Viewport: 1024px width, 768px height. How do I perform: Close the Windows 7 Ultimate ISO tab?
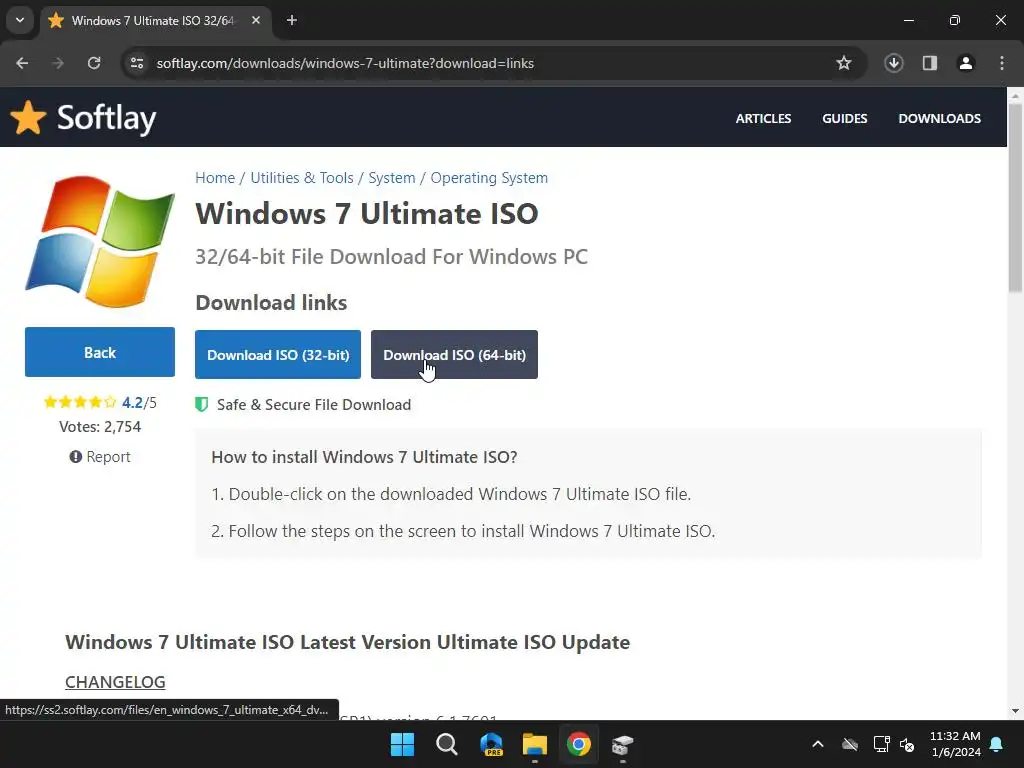(256, 20)
